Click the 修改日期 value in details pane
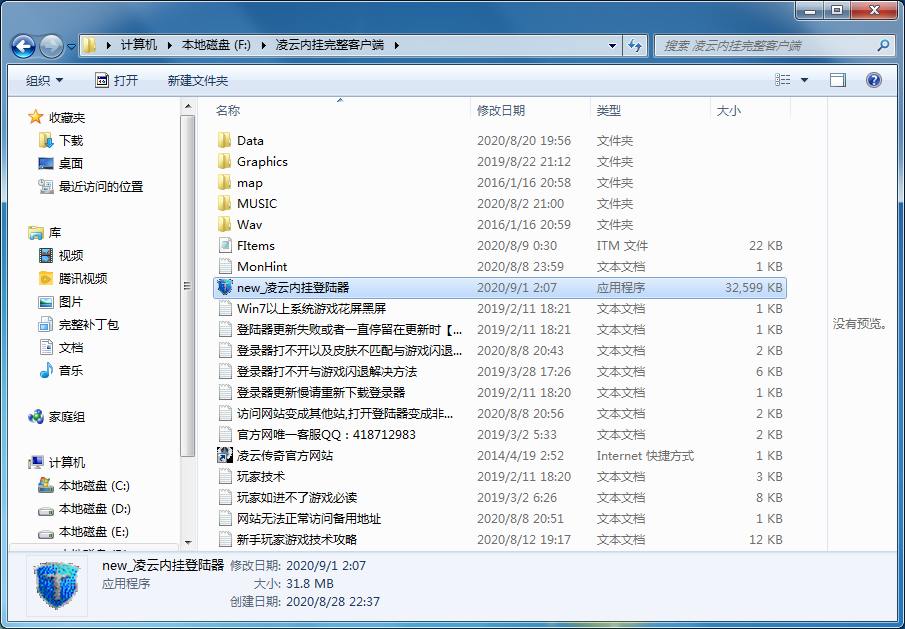 326,566
